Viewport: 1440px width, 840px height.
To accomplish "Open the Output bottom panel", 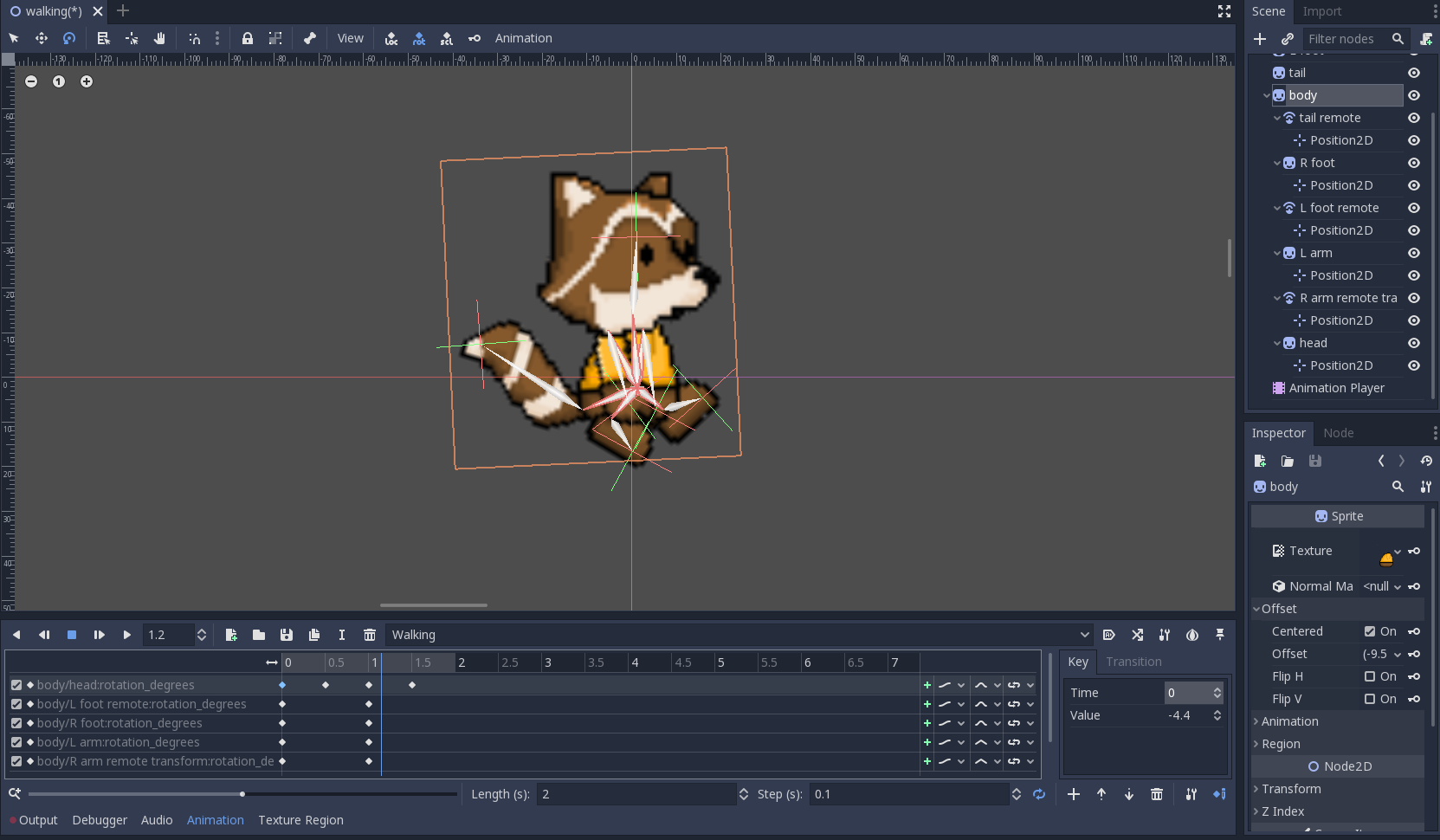I will tap(38, 820).
